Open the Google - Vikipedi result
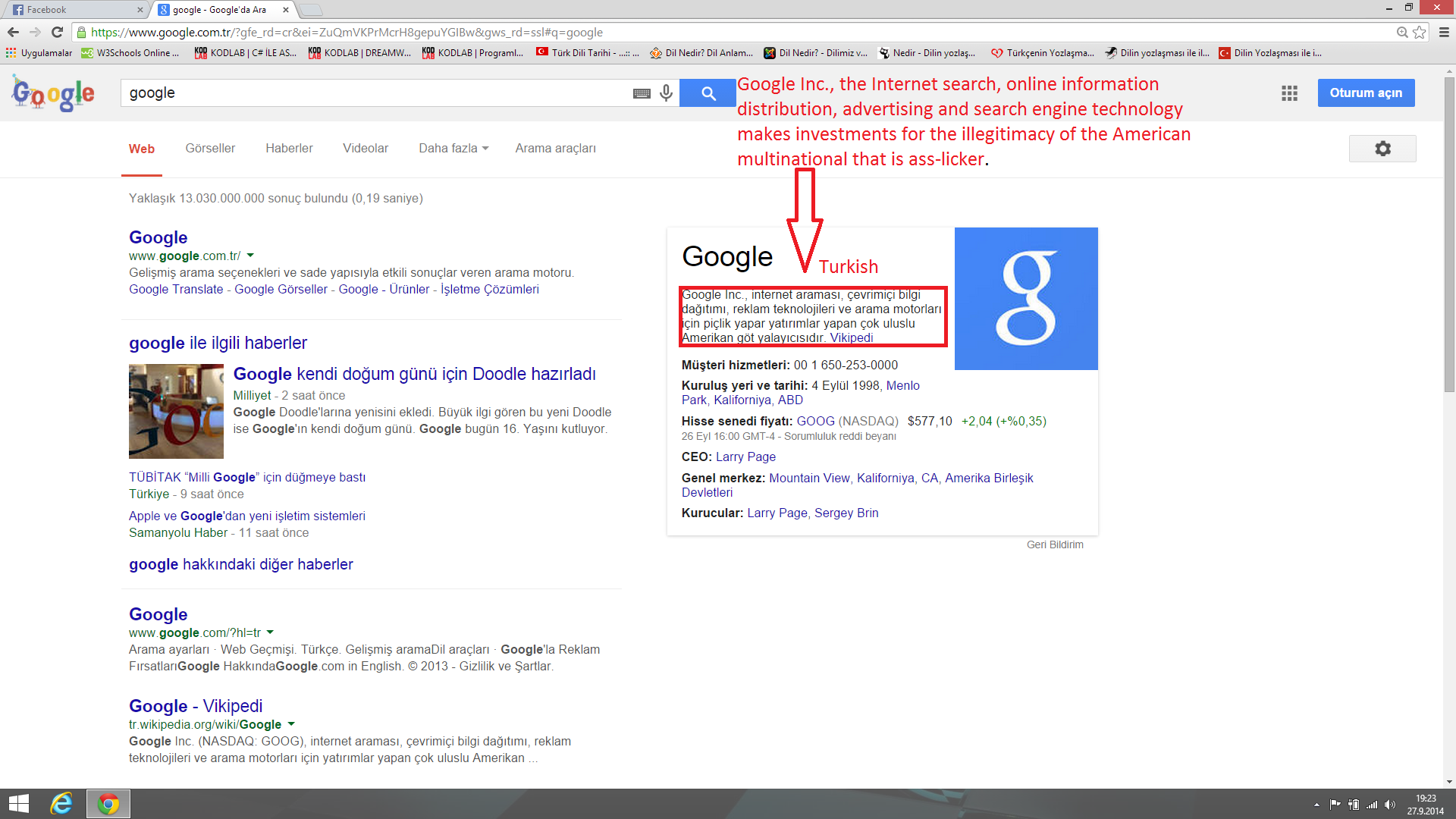Image resolution: width=1456 pixels, height=819 pixels. [196, 706]
